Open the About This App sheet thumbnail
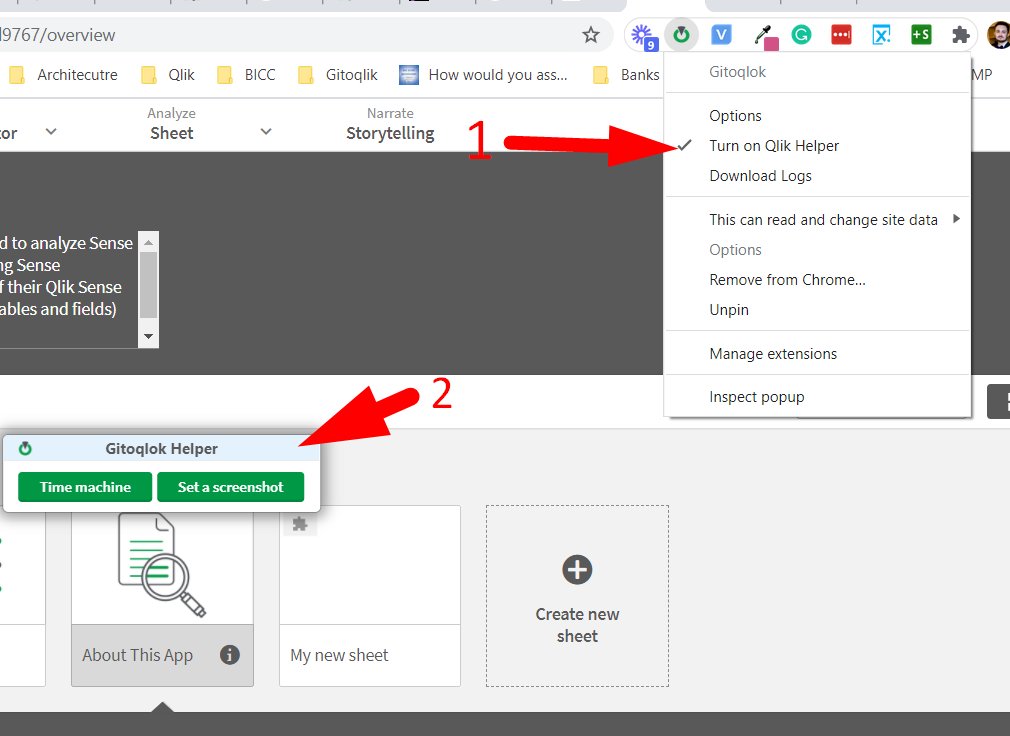The width and height of the screenshot is (1010, 736). (x=162, y=566)
